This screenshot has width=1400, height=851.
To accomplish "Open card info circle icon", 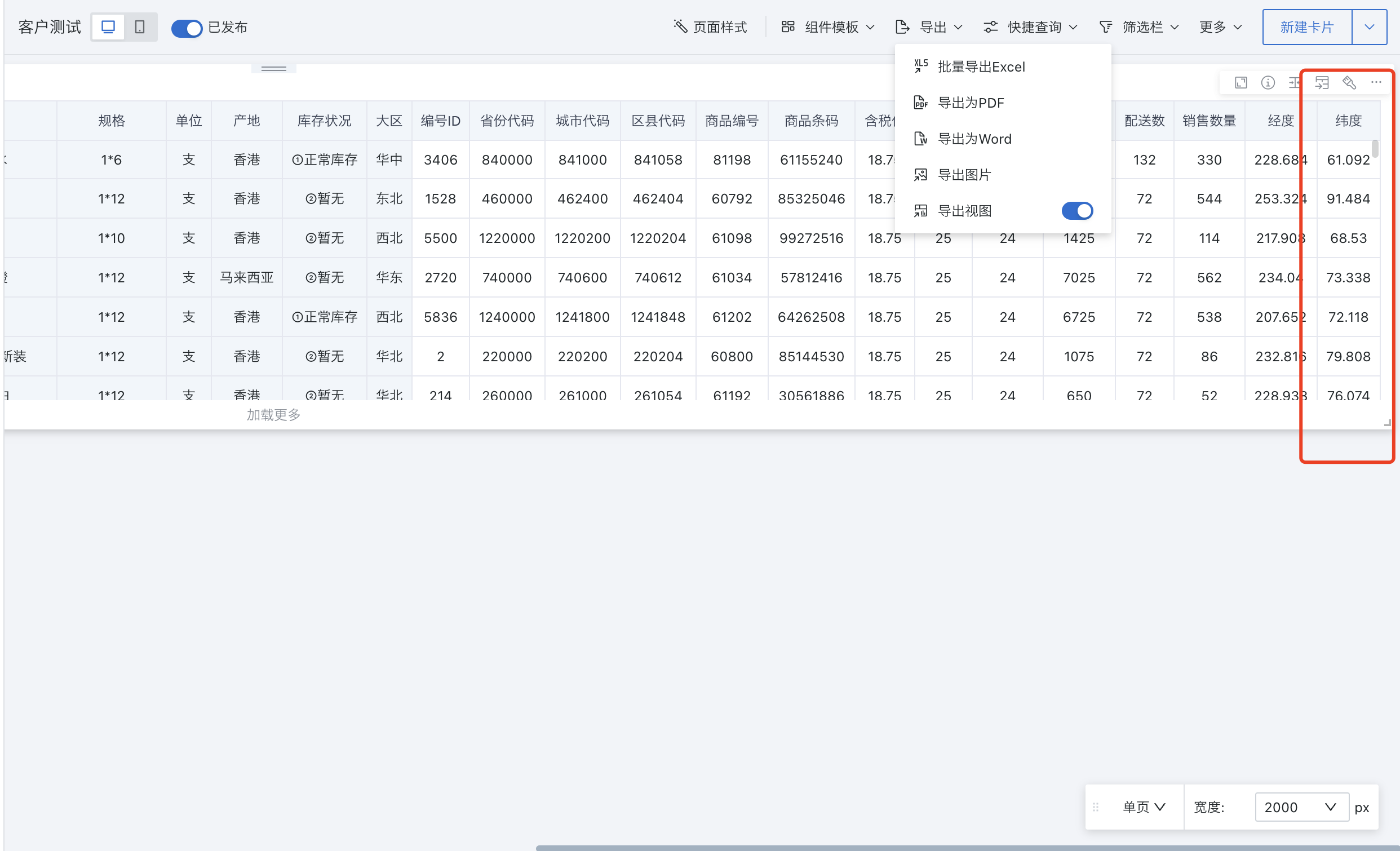I will [x=1268, y=83].
